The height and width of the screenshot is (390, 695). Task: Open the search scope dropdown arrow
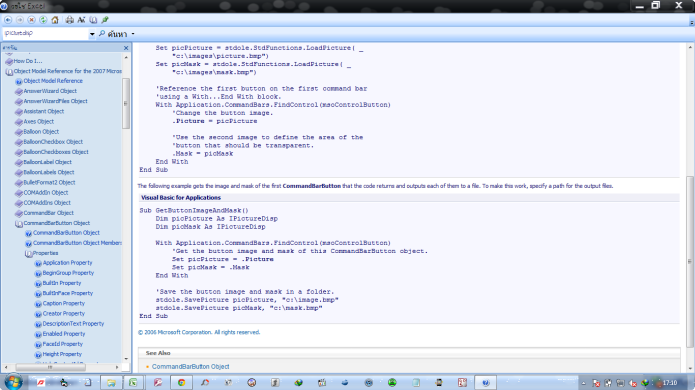133,34
